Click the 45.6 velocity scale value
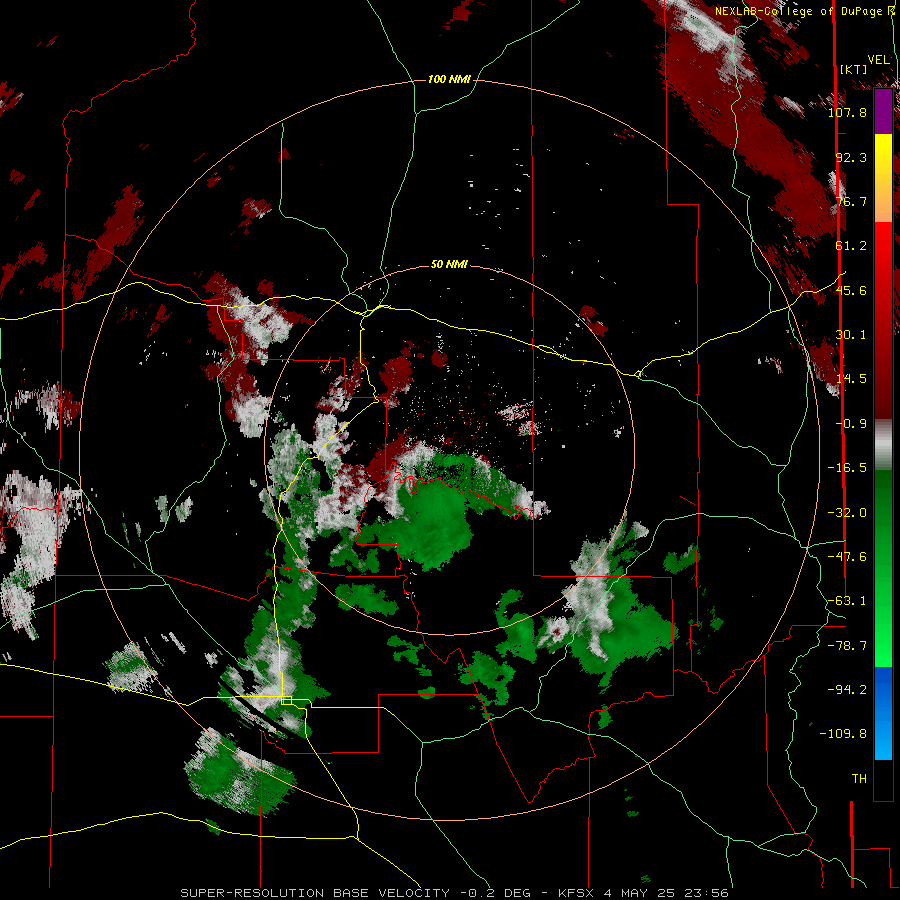Viewport: 900px width, 900px height. tap(851, 290)
